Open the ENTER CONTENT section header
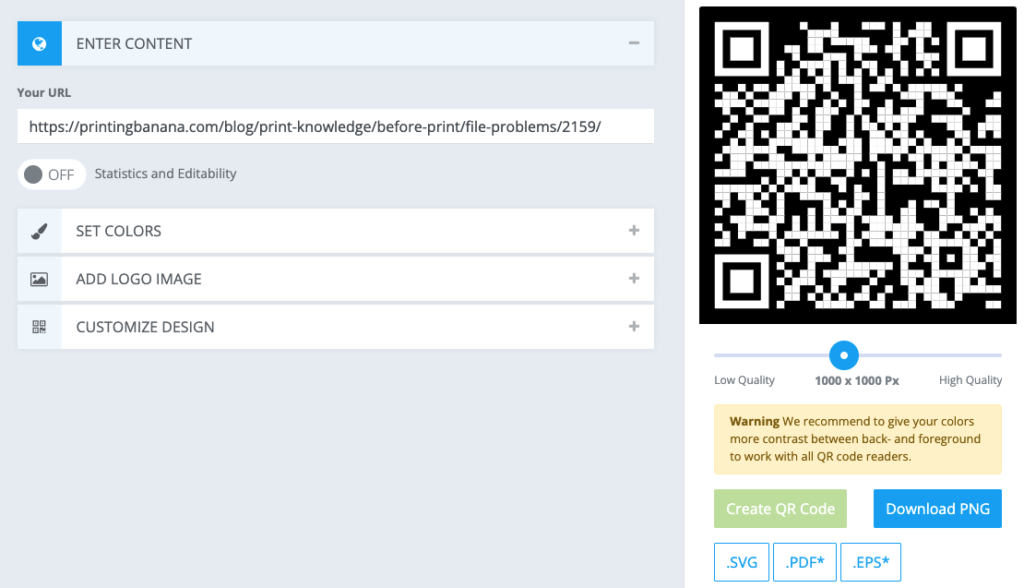The width and height of the screenshot is (1024, 588). tap(336, 43)
